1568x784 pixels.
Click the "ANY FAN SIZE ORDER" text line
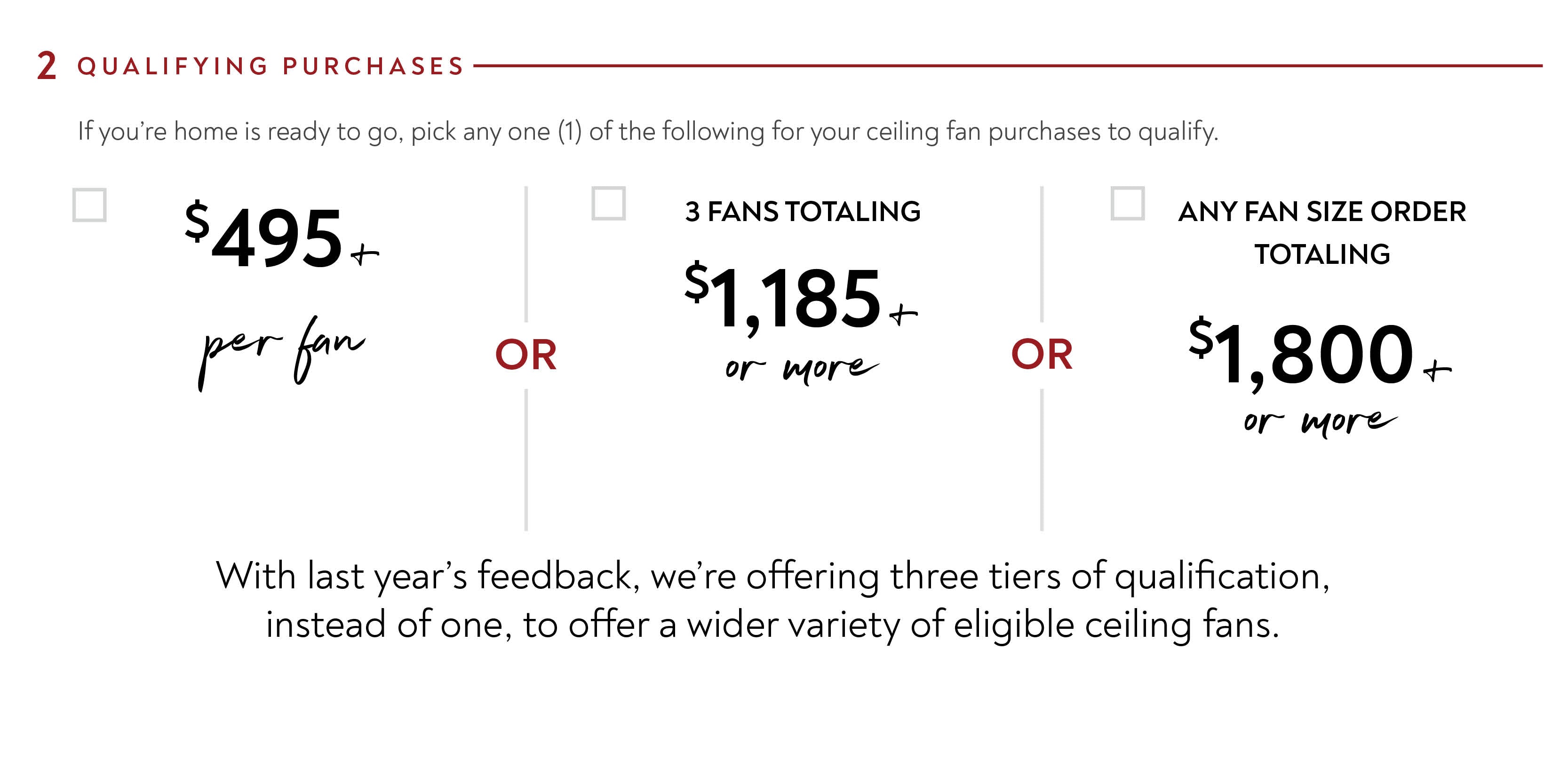pyautogui.click(x=1322, y=212)
